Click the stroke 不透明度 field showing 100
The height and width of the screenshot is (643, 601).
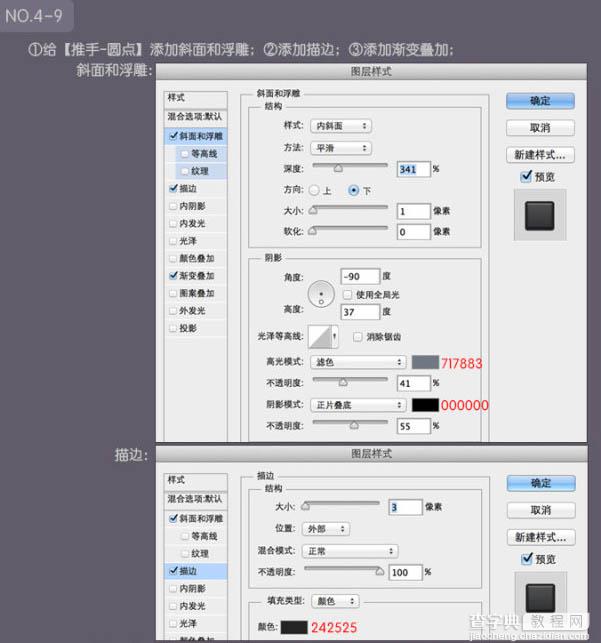click(405, 572)
